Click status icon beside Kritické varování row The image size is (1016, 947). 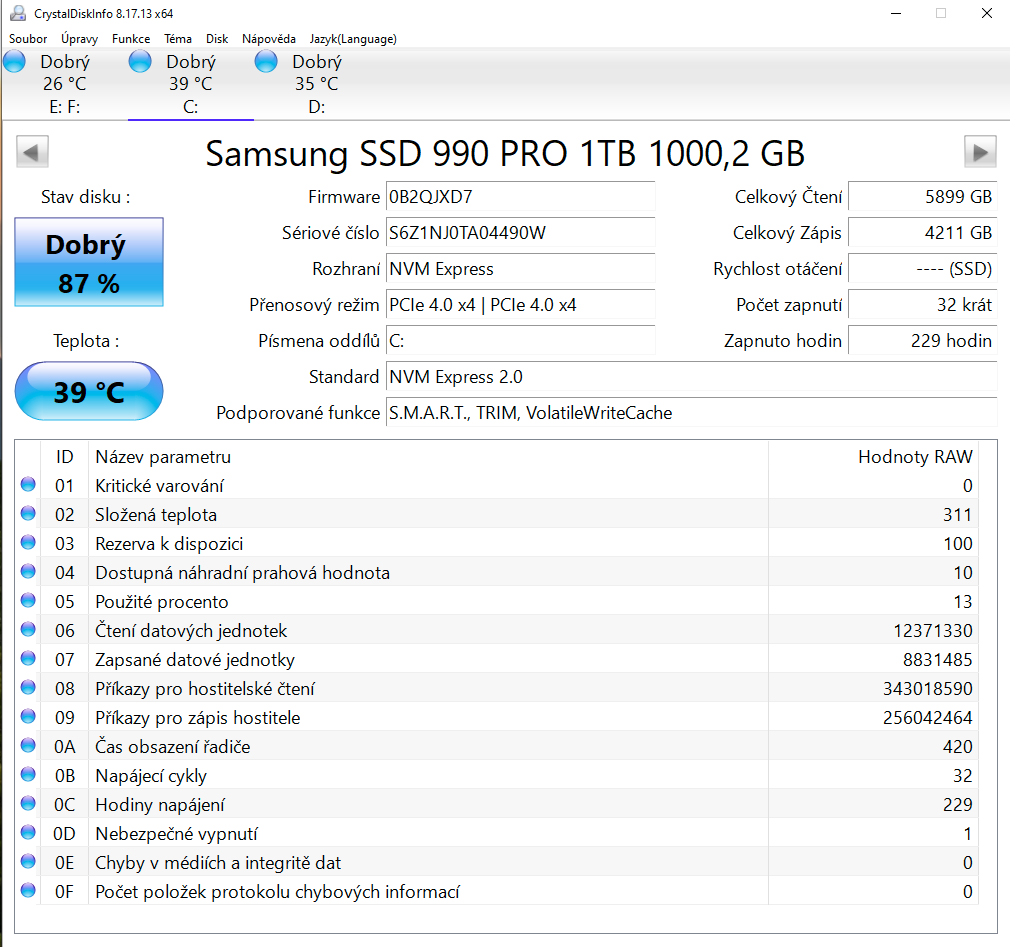[28, 486]
